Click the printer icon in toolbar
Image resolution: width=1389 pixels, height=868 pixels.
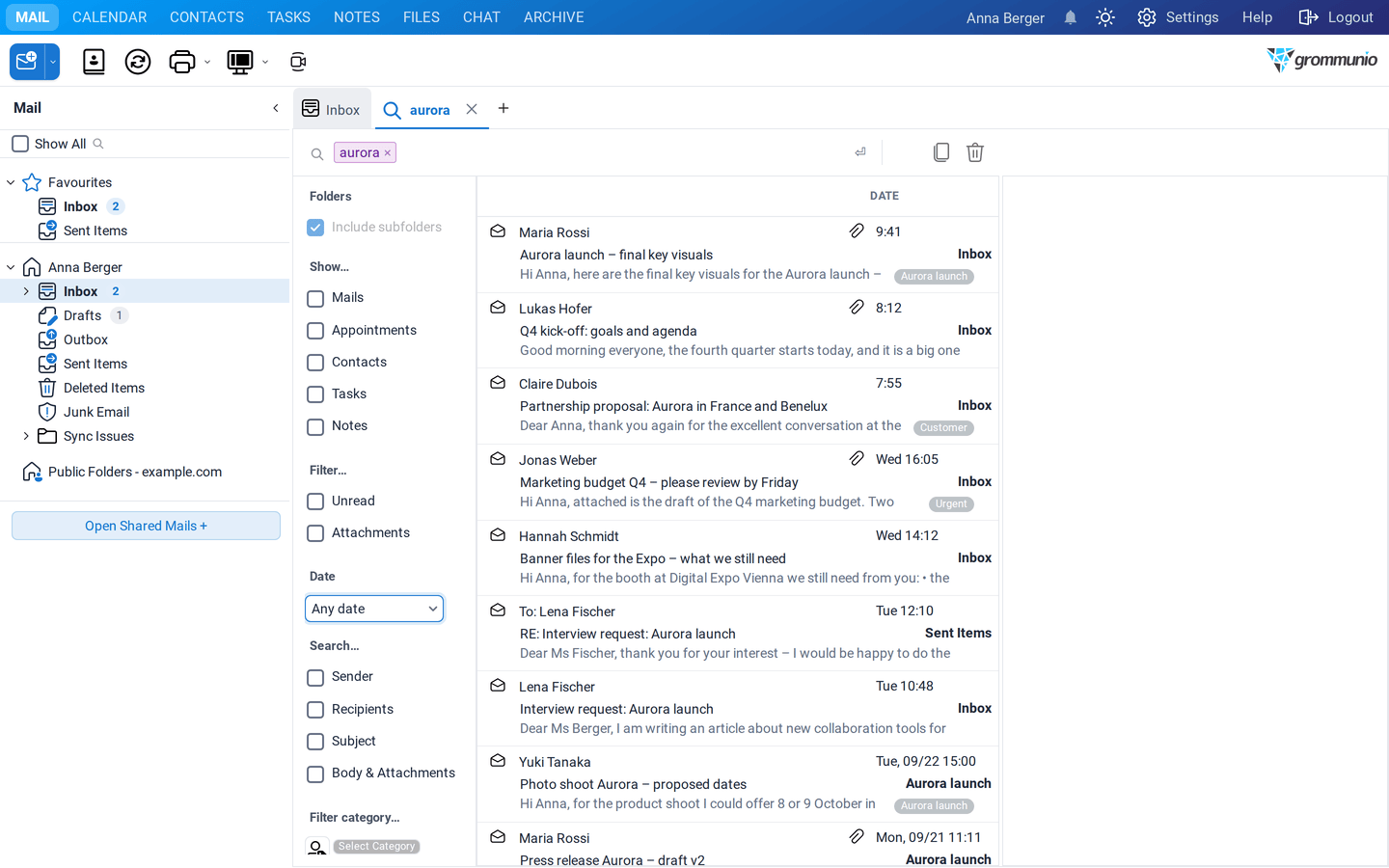click(x=181, y=62)
